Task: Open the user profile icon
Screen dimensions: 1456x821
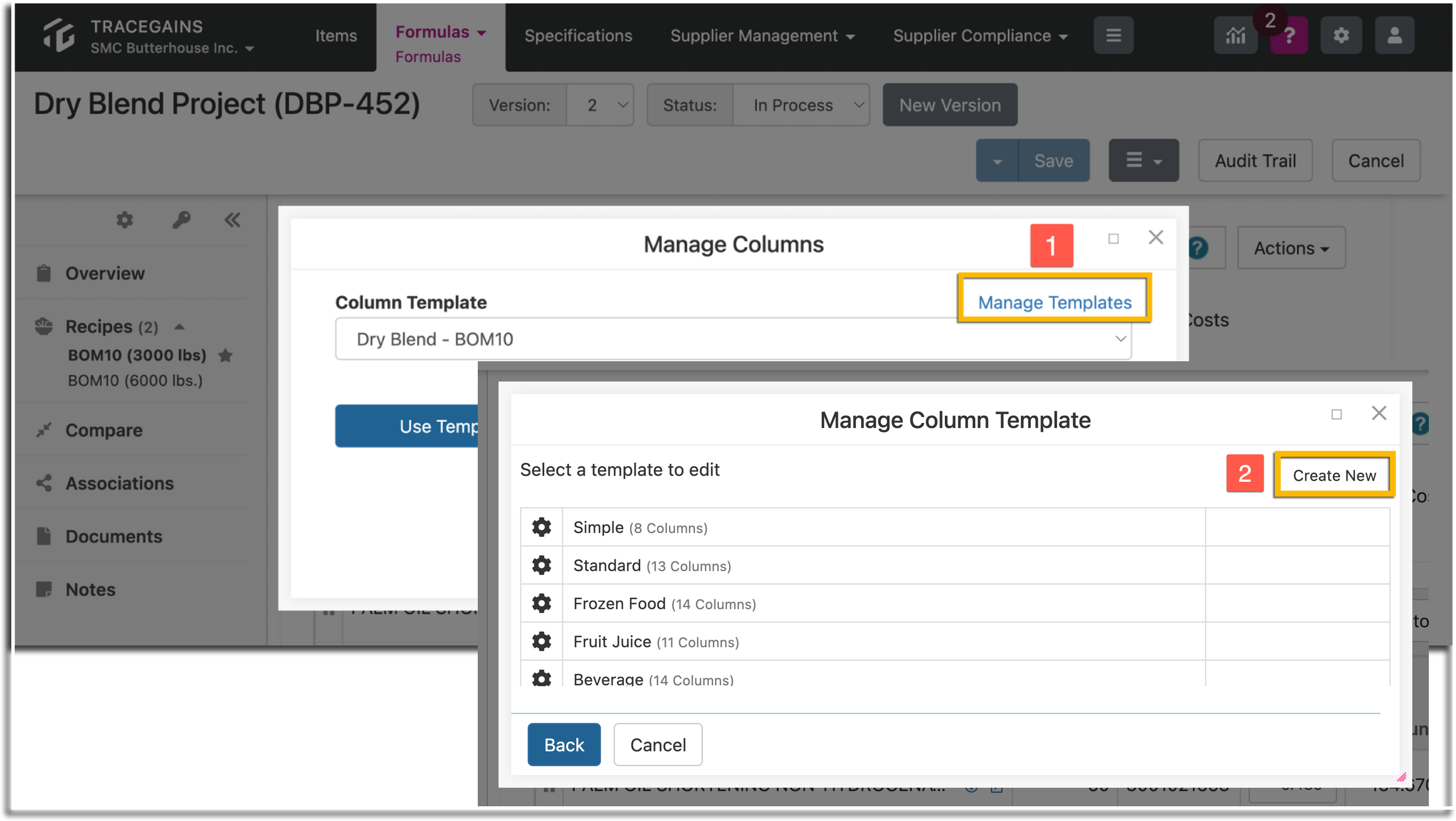Action: 1394,36
